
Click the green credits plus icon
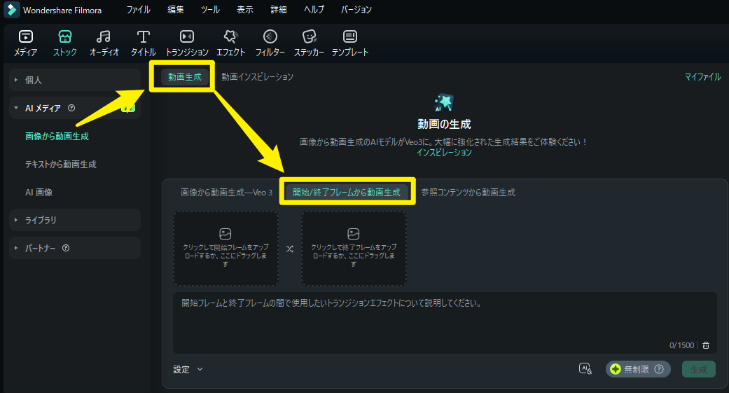(x=616, y=369)
